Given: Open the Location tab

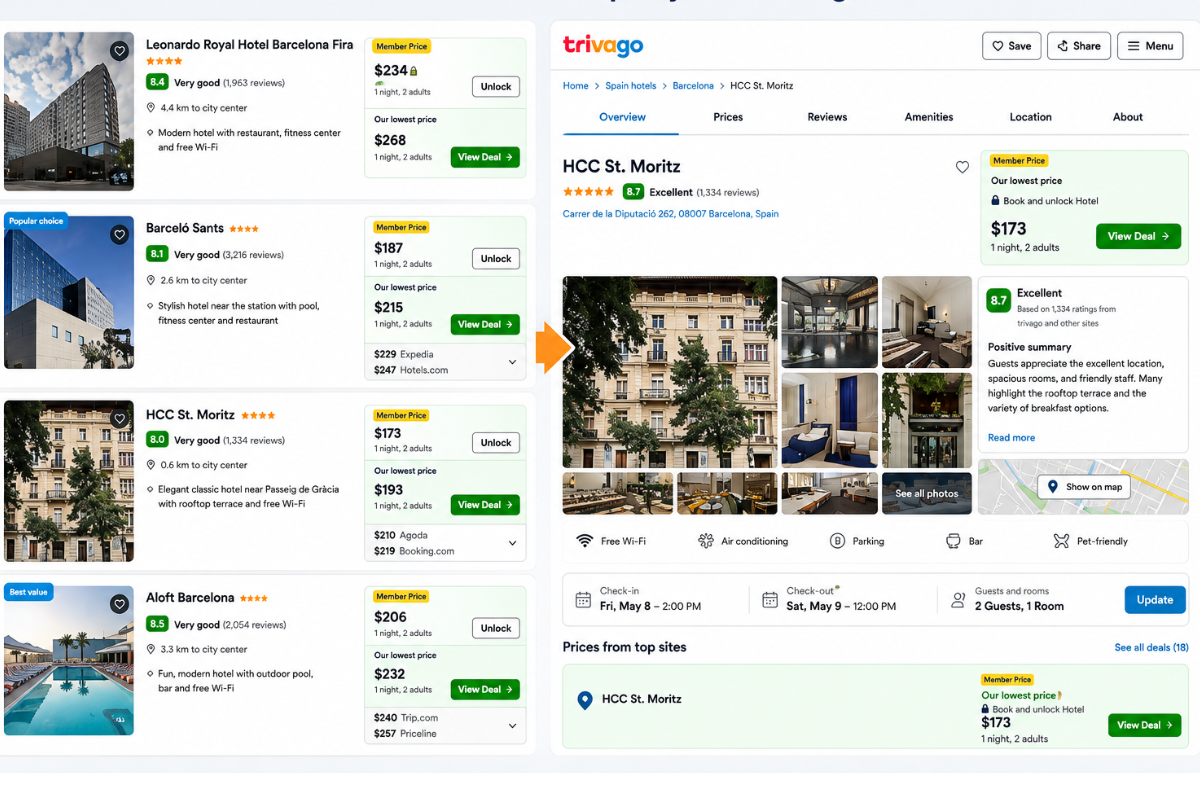Looking at the screenshot, I should [x=1030, y=117].
